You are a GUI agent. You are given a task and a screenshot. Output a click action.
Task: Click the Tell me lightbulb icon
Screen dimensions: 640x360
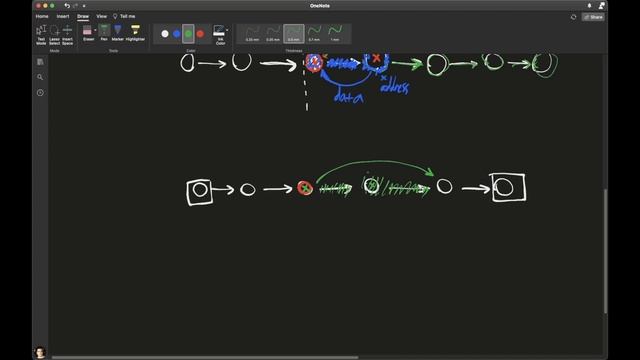[115, 16]
